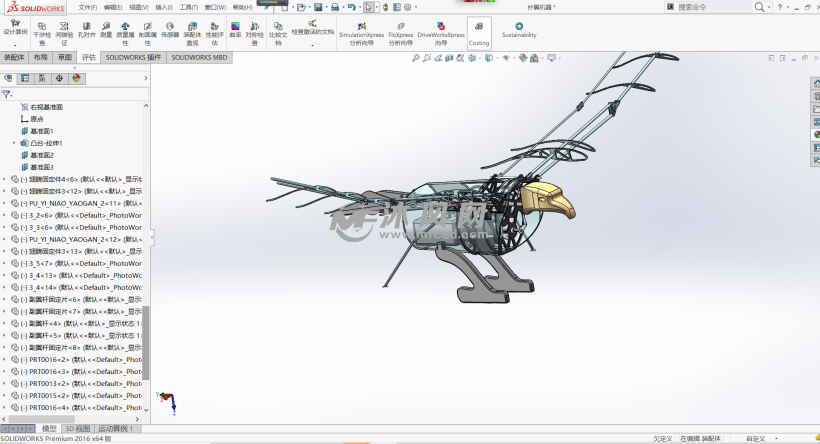The height and width of the screenshot is (444, 820).
Task: Switch to the SOLIDWORKS MBD tab
Action: [200, 57]
